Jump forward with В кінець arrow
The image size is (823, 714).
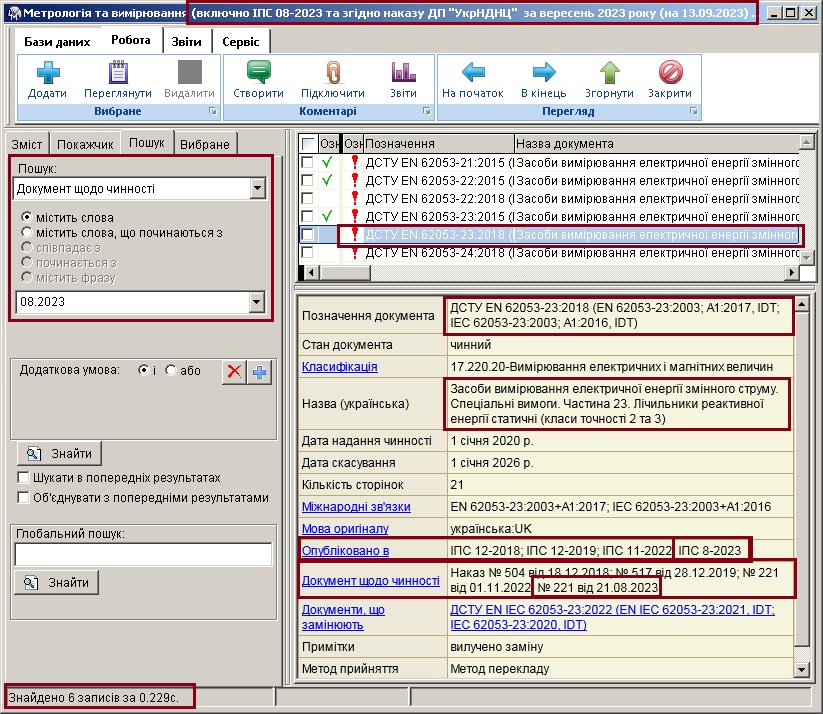(x=544, y=72)
